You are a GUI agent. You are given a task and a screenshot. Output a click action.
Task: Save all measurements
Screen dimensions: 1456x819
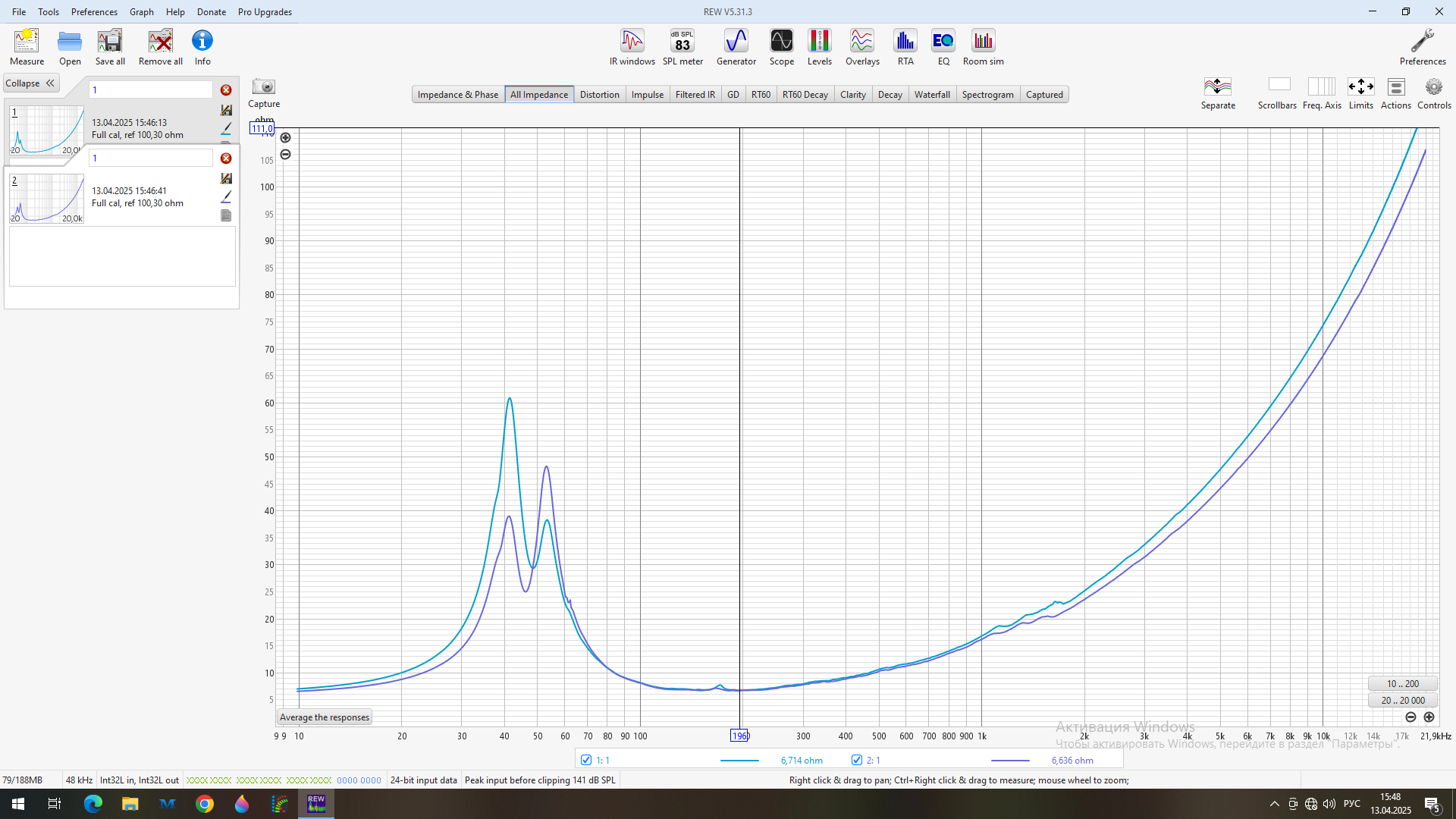click(x=110, y=47)
